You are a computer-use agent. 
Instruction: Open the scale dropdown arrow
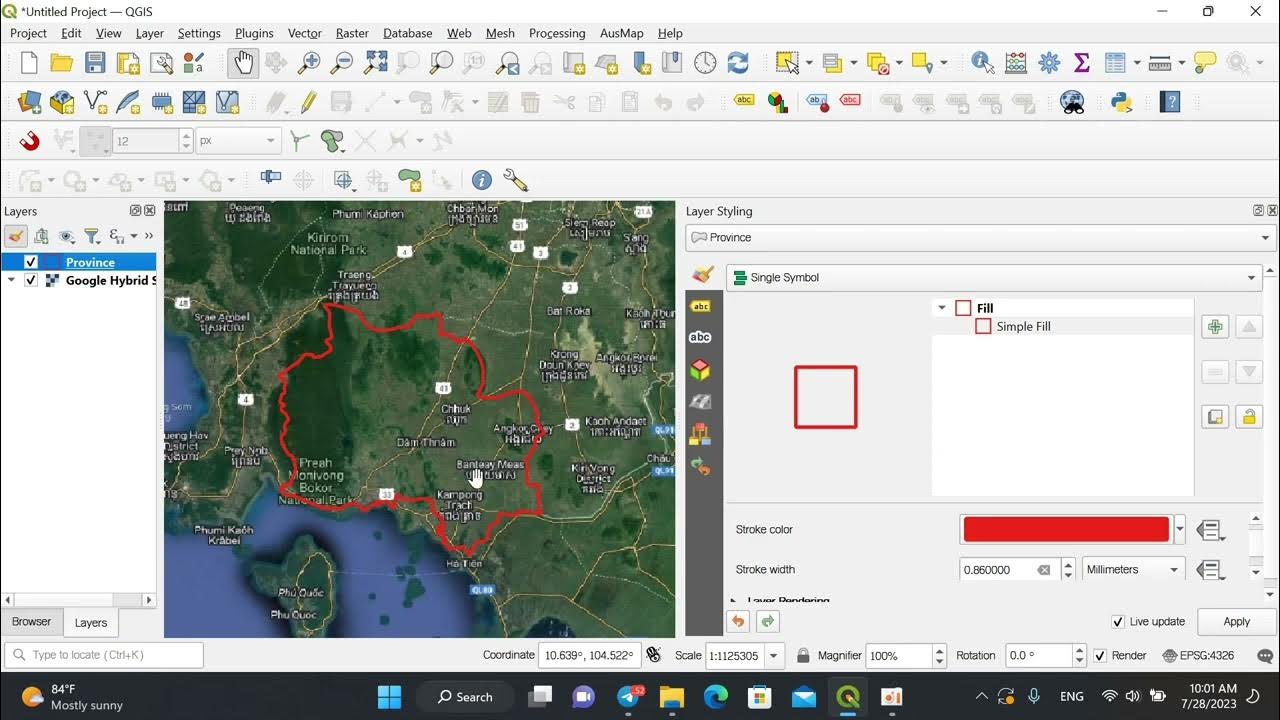(774, 656)
